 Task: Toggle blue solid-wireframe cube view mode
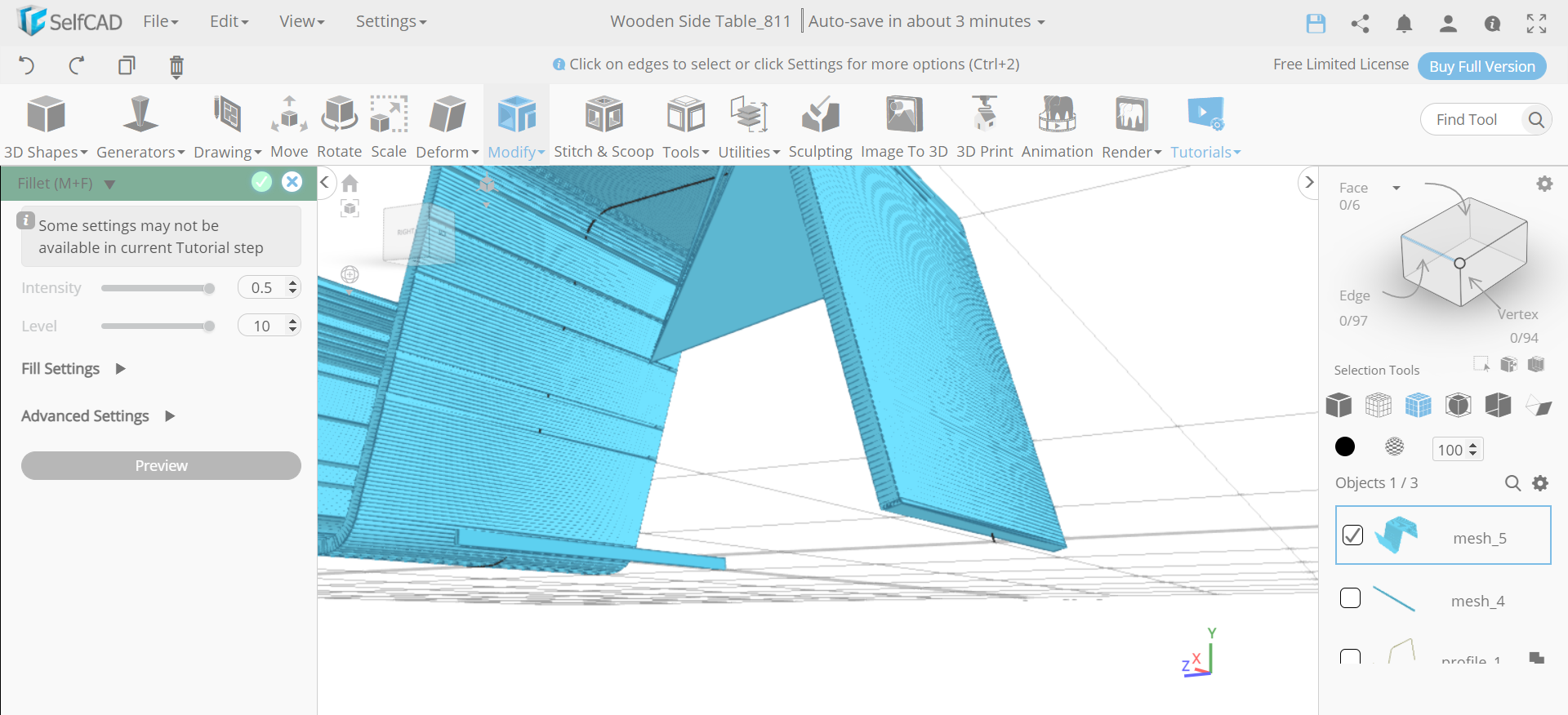[1419, 405]
